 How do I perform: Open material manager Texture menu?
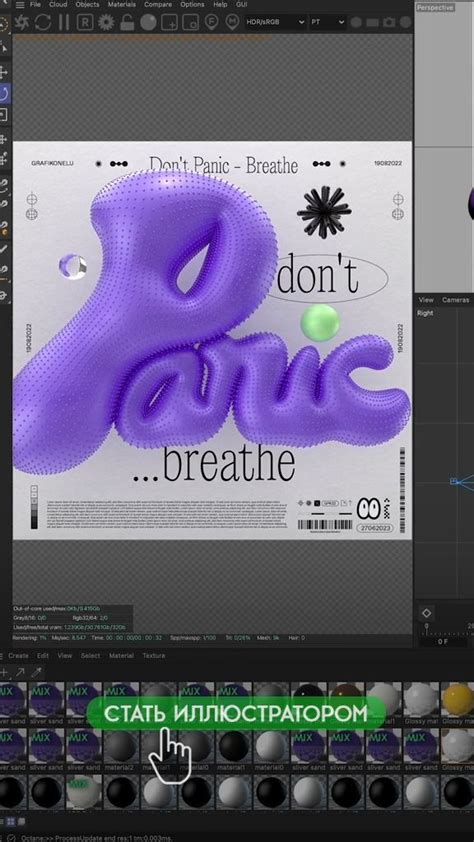(x=154, y=656)
